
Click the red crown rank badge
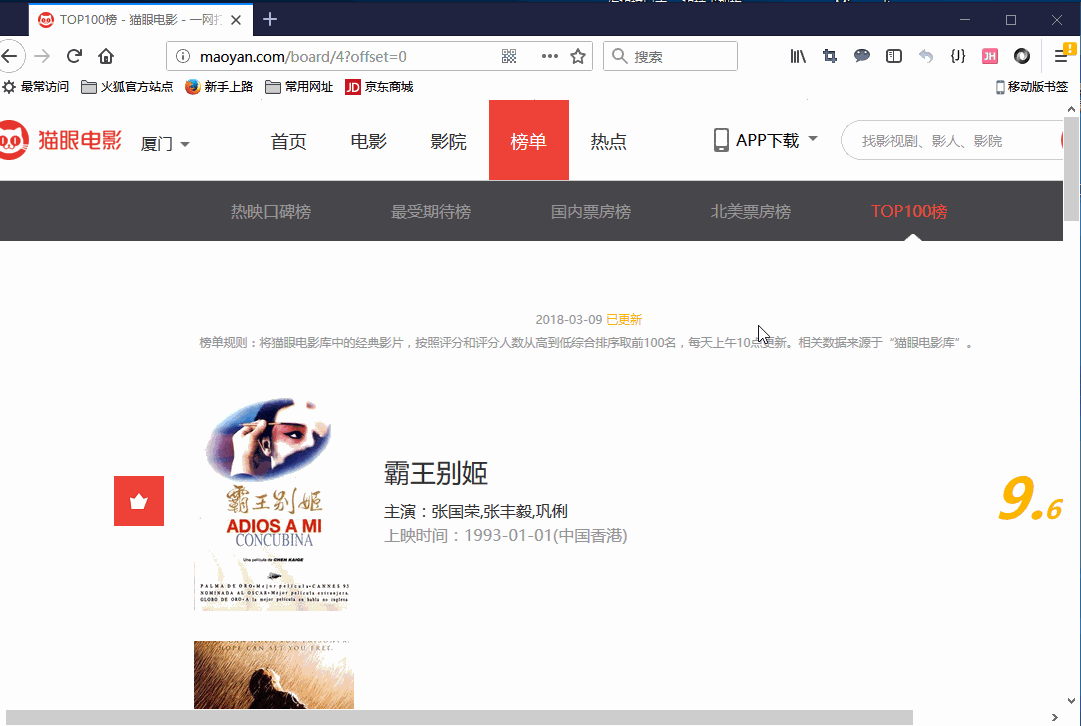[139, 501]
